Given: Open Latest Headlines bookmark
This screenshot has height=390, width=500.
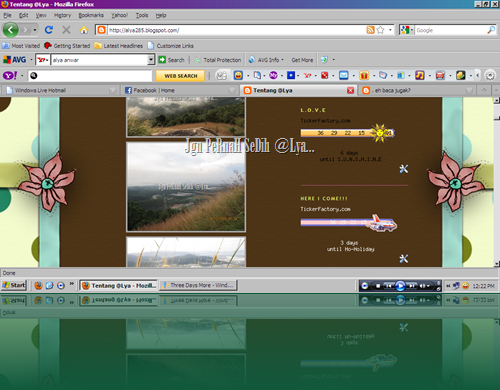Looking at the screenshot, I should coord(119,46).
